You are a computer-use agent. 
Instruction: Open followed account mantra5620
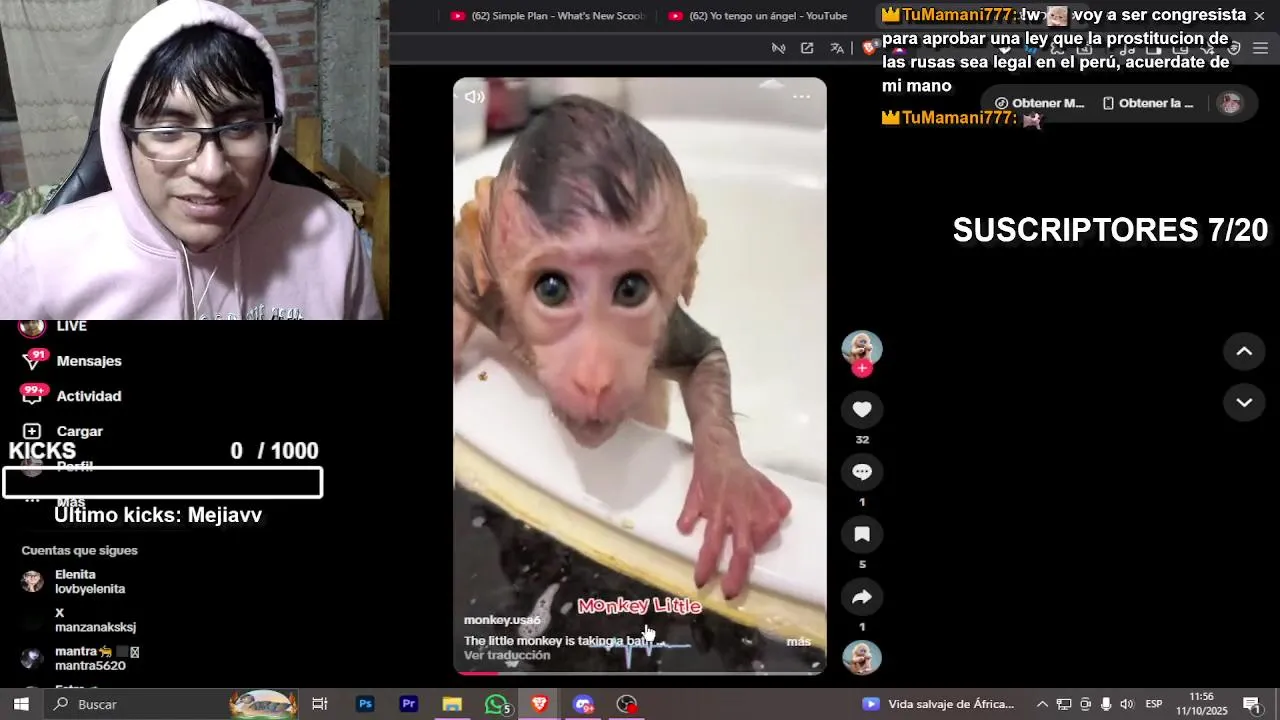[x=97, y=658]
